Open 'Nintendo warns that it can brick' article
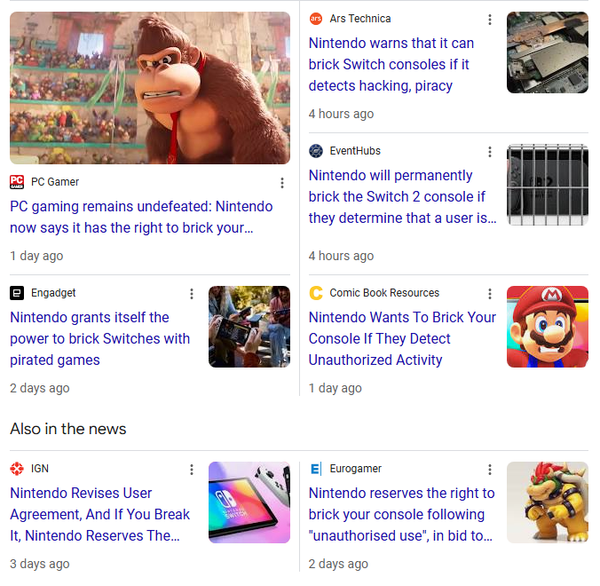The image size is (600, 586). click(391, 64)
